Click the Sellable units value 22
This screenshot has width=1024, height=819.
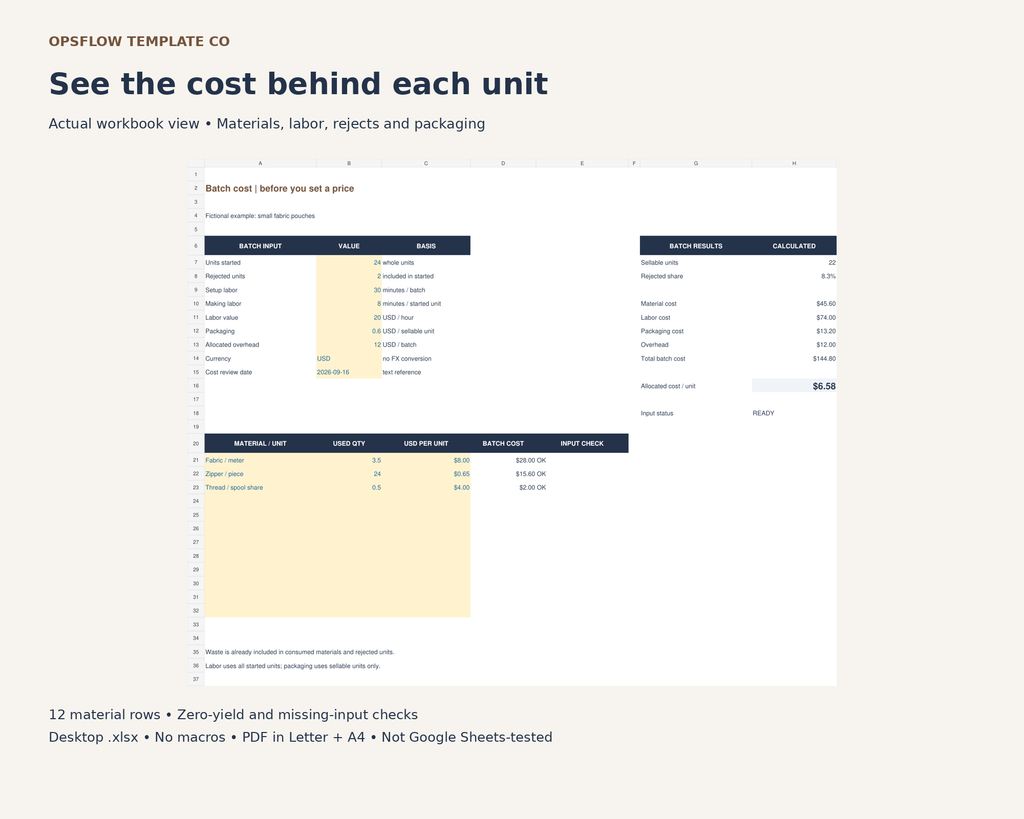click(794, 263)
